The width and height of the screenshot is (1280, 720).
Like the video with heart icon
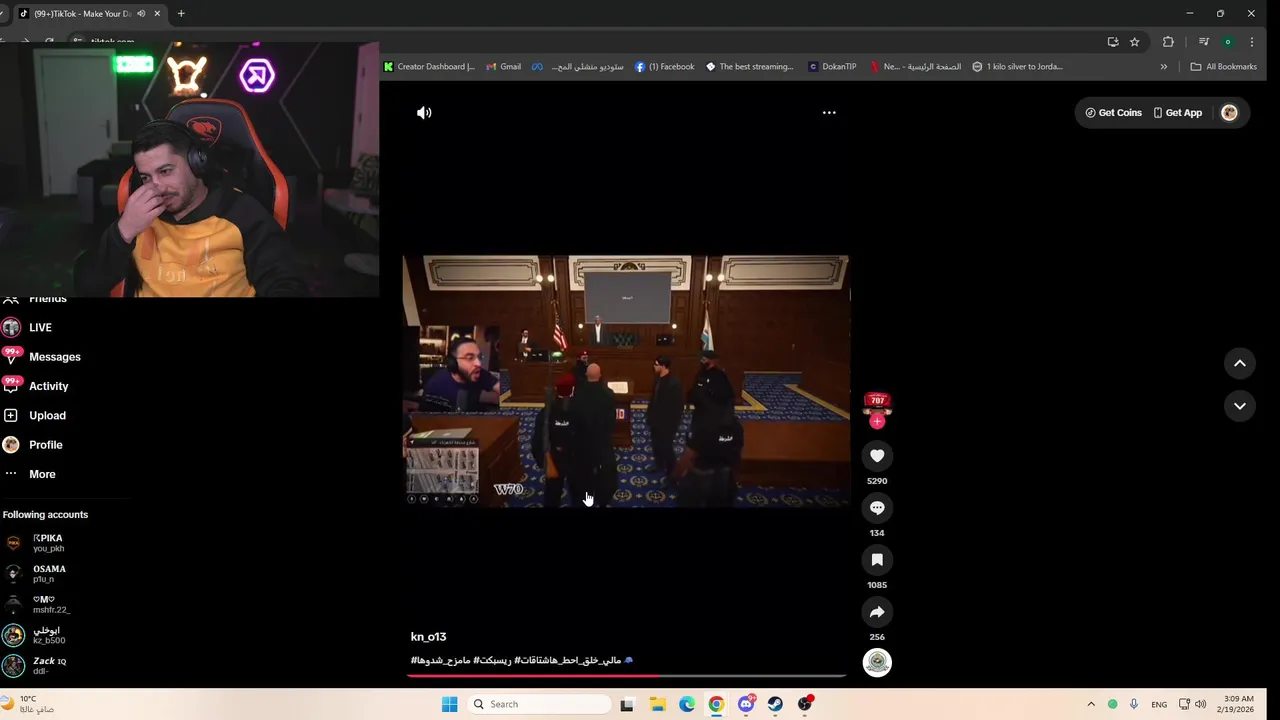point(877,456)
